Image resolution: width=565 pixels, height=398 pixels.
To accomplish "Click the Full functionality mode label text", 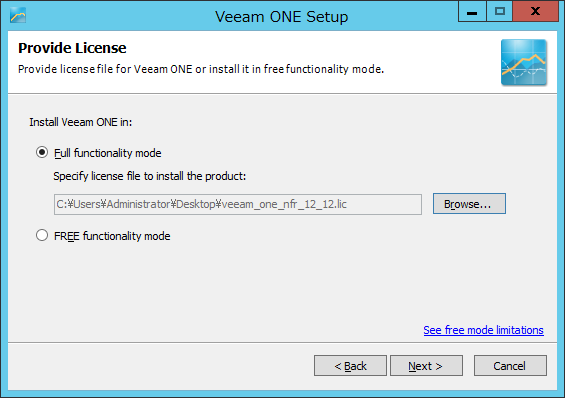I will [107, 153].
